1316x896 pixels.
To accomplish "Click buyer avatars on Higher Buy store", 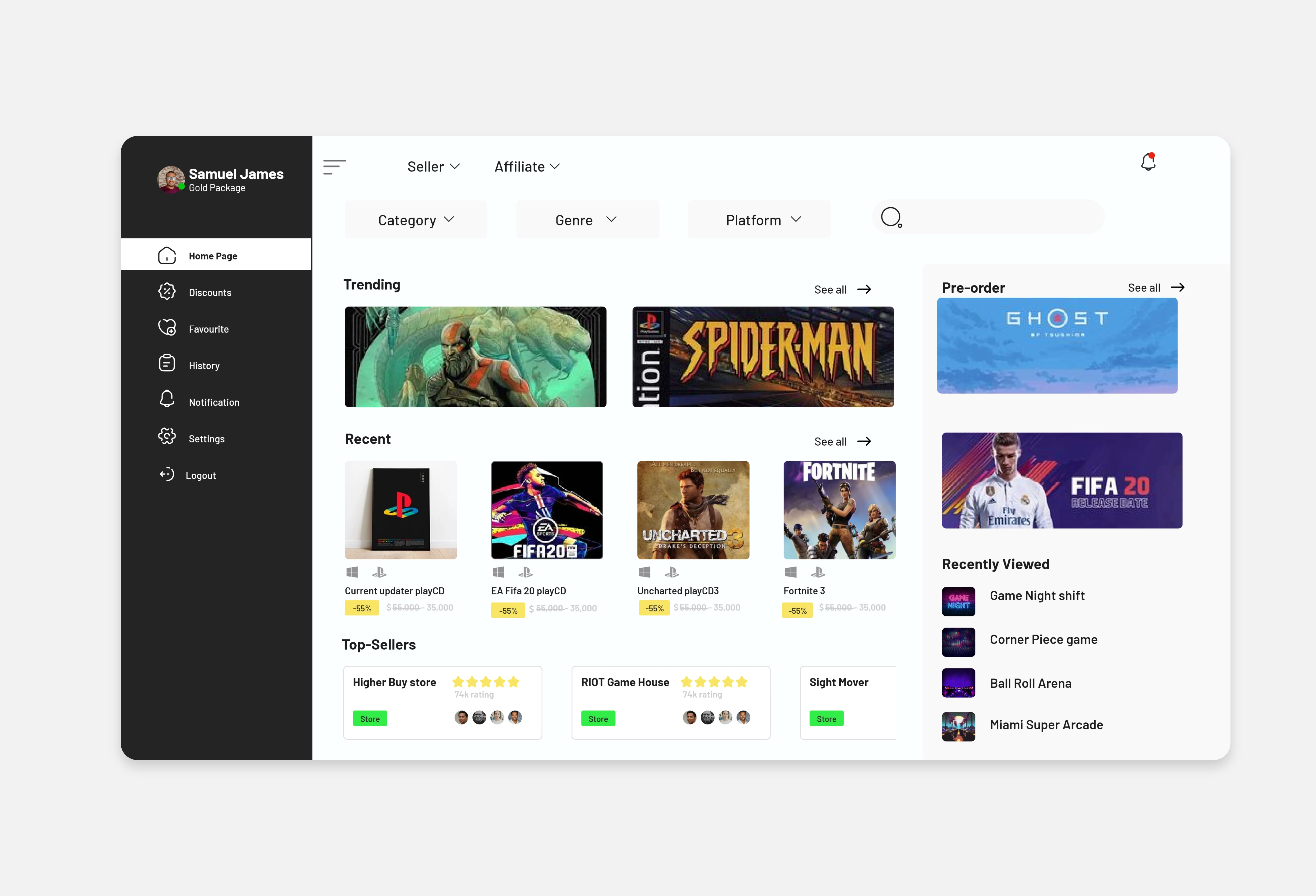I will point(488,718).
